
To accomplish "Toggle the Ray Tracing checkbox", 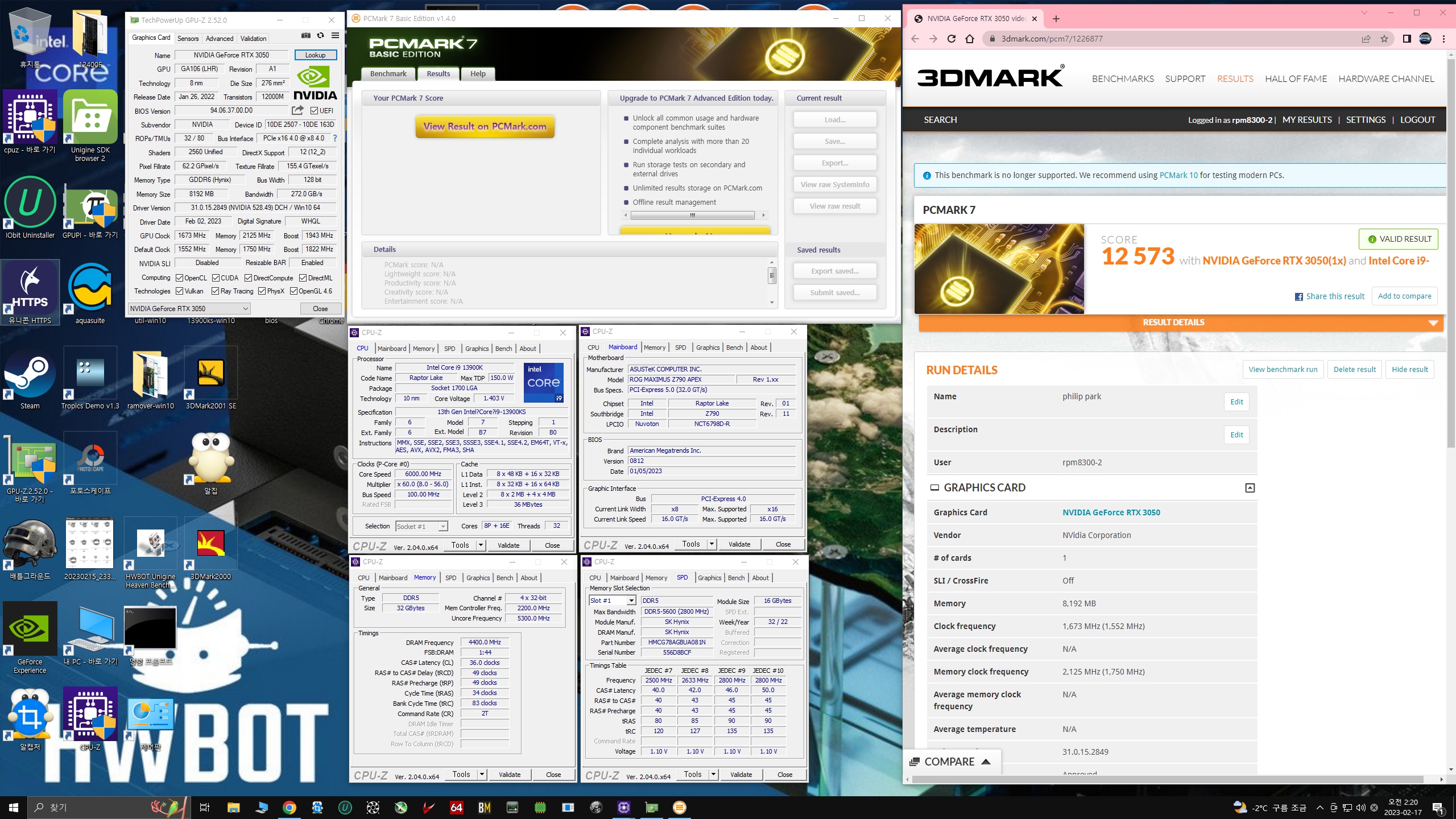I will coord(215,291).
